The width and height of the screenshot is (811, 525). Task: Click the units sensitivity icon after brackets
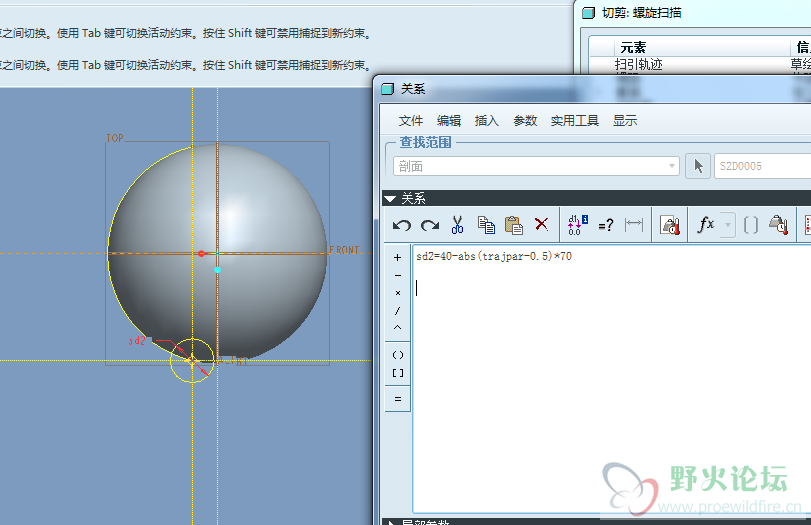[x=778, y=225]
